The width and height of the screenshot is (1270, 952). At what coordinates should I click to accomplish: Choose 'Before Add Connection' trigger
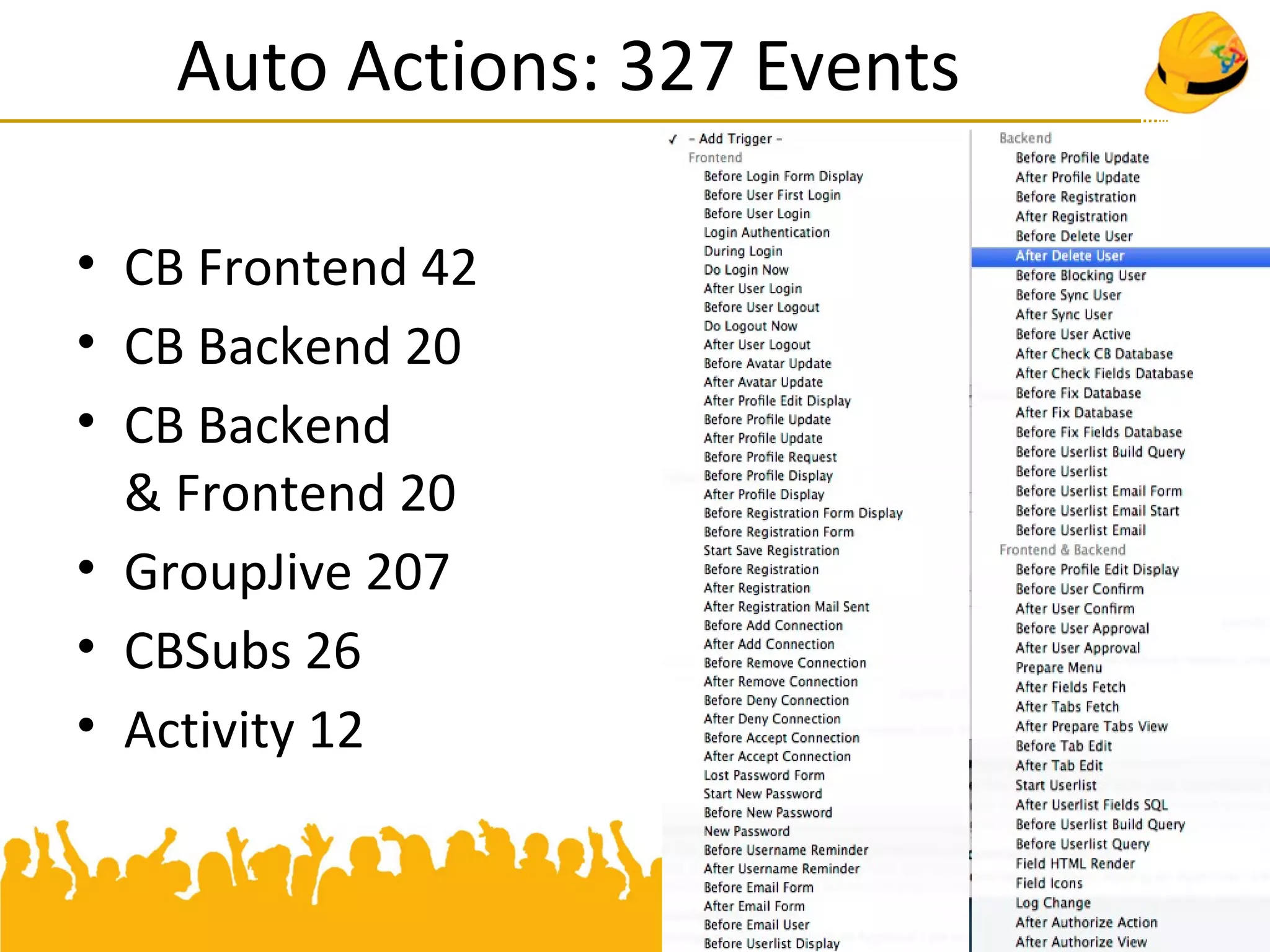773,625
